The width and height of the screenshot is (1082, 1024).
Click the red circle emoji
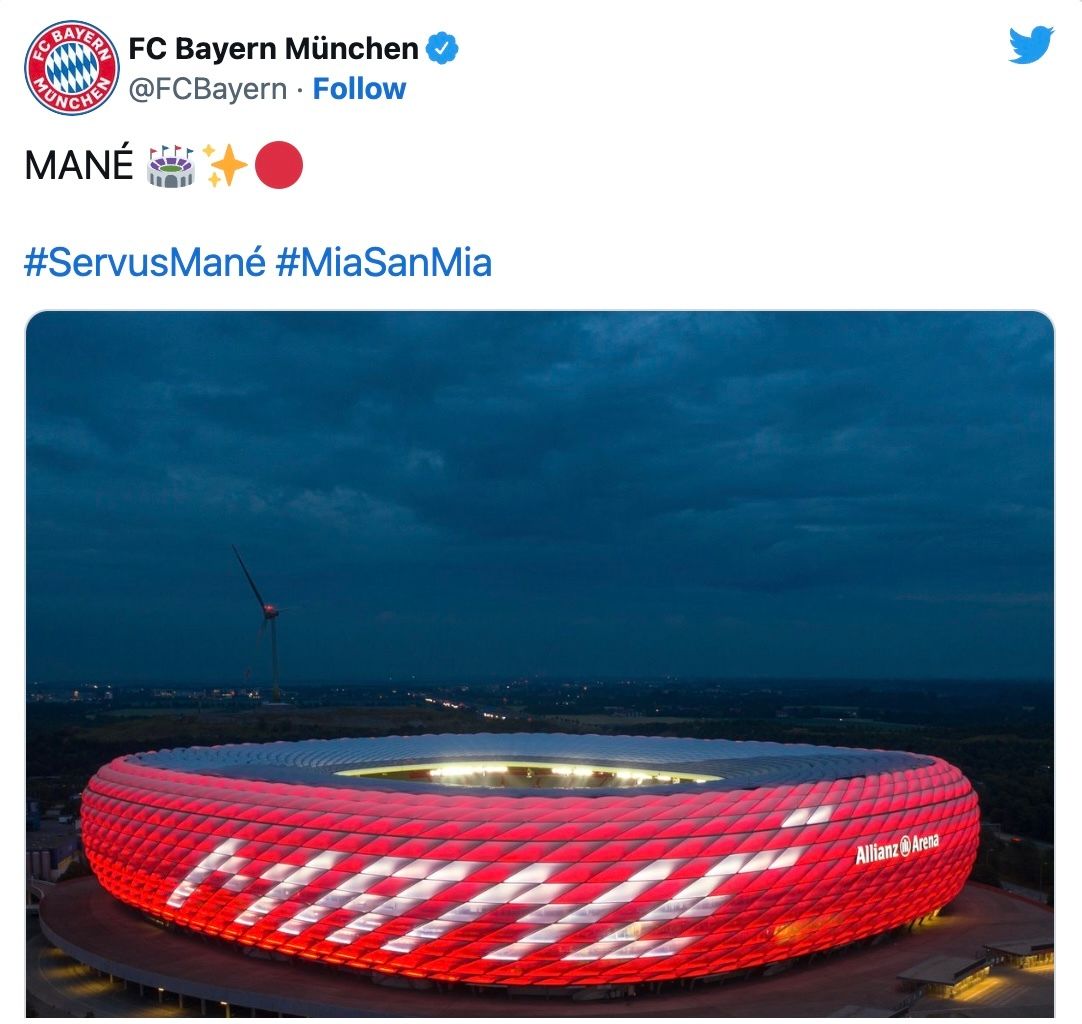(279, 166)
